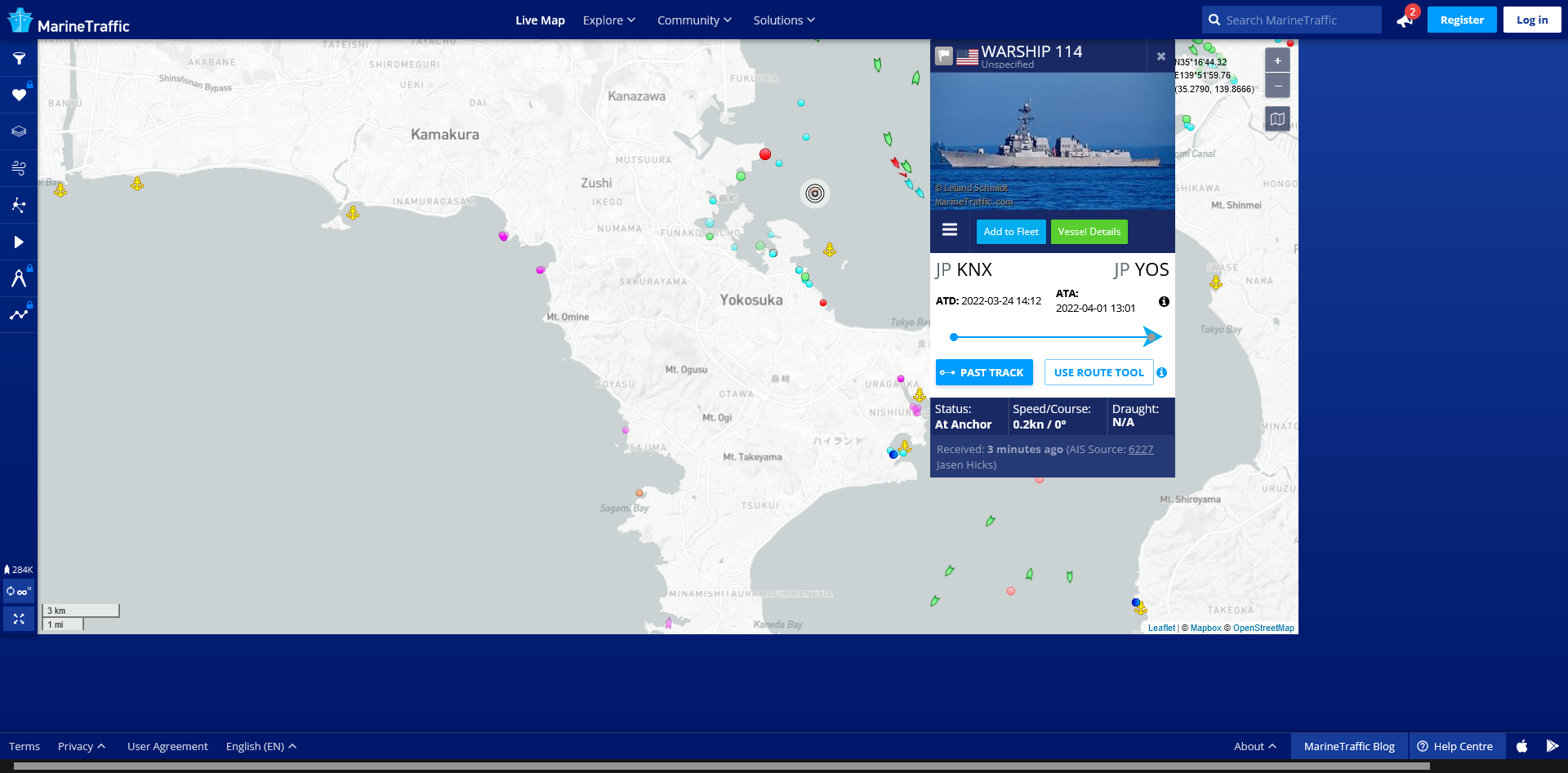Select the distance measuring compass tool
The image size is (1568, 773).
click(19, 278)
